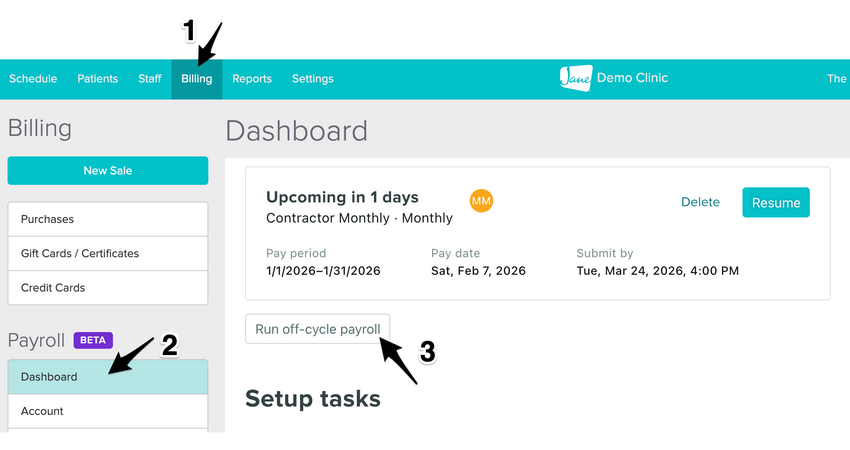
Task: Click the pay date Sat, Feb 7, 2026
Action: 478,271
